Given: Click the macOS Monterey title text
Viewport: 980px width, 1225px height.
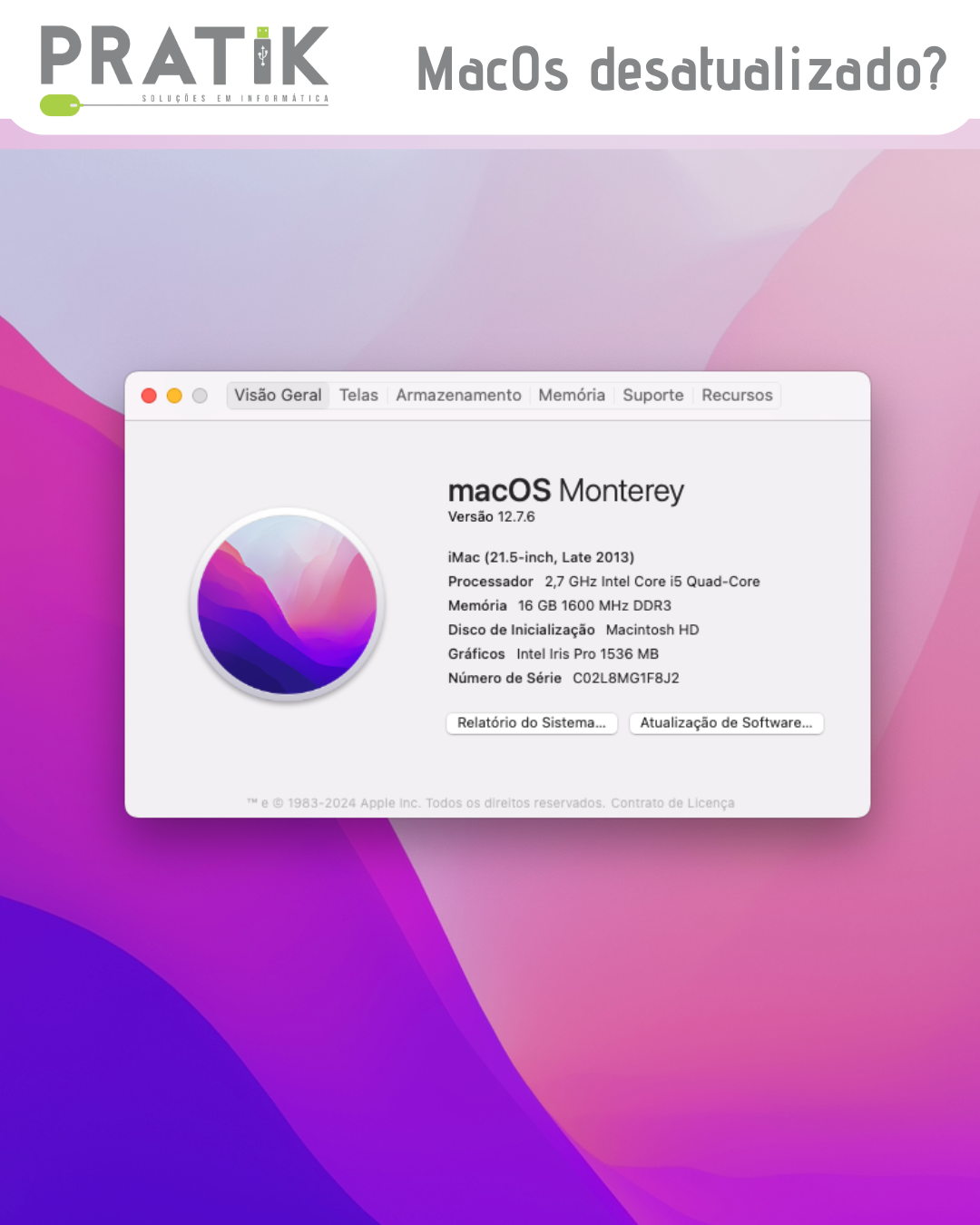Looking at the screenshot, I should pyautogui.click(x=565, y=491).
